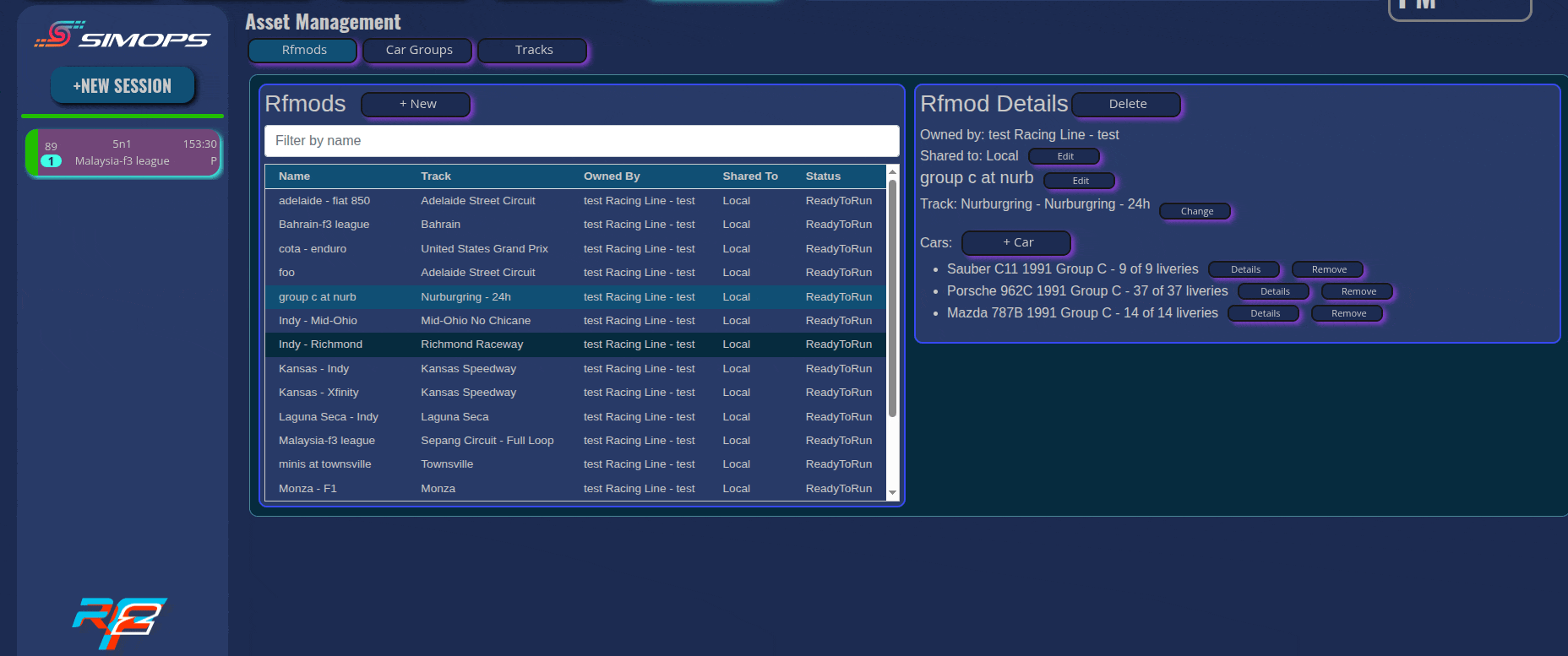
Task: Add a car with + Car
Action: point(1017,242)
